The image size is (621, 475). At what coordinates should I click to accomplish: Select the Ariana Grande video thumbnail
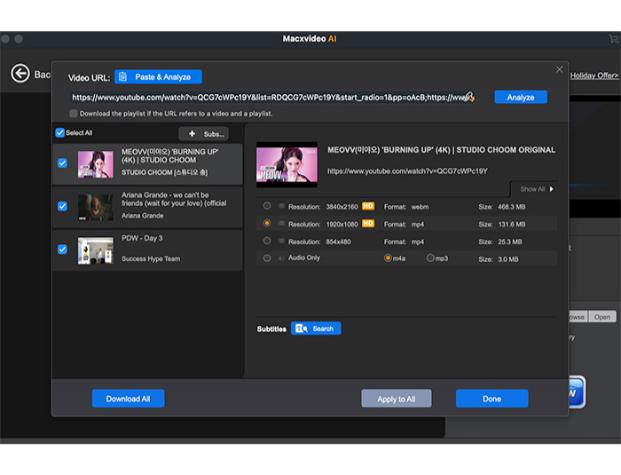95,207
